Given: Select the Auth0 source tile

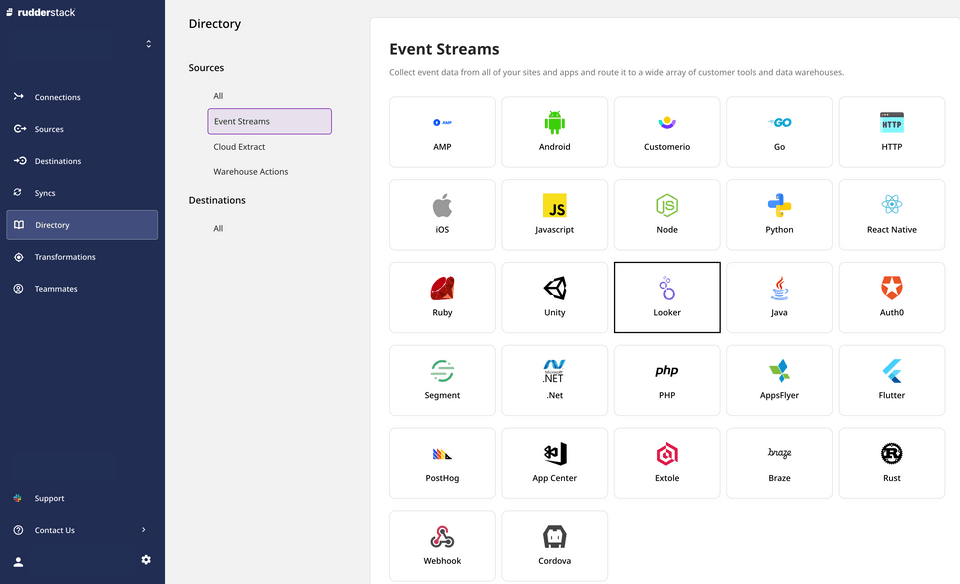Looking at the screenshot, I should [891, 297].
